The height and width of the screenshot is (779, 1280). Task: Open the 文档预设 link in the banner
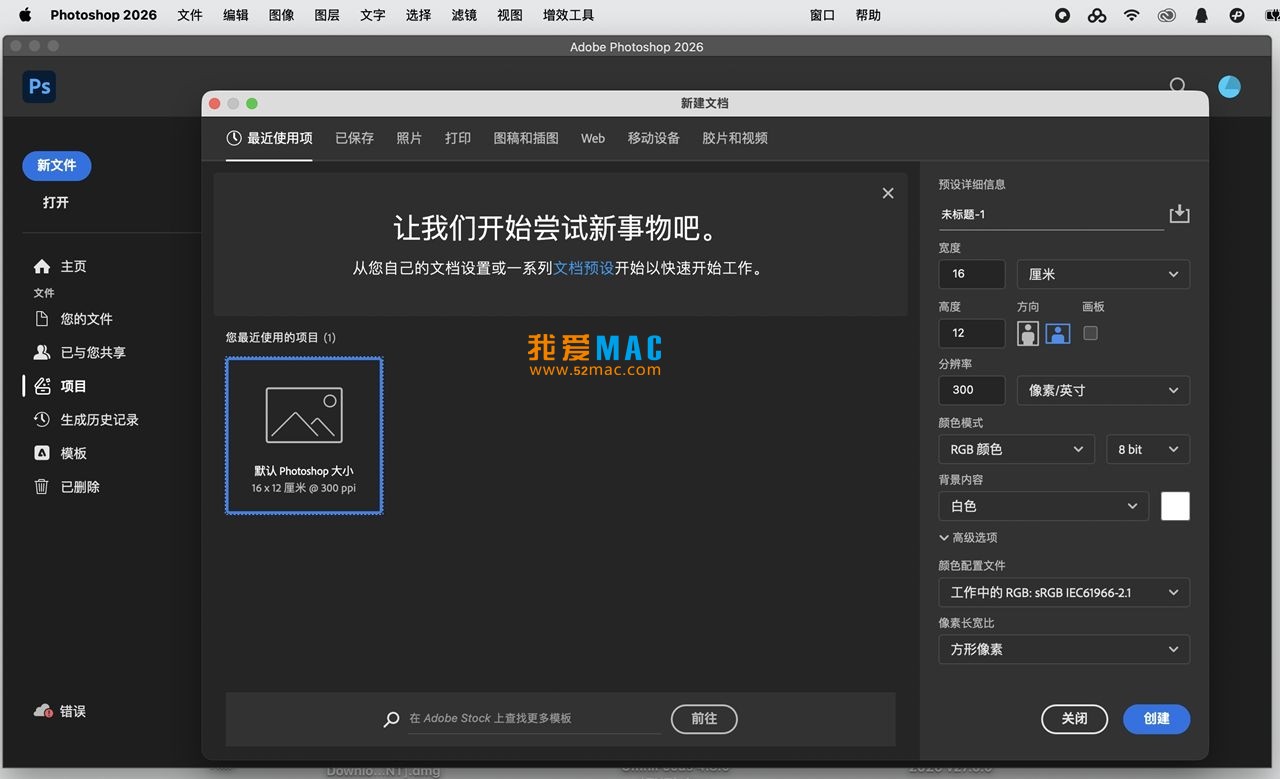[x=584, y=268]
